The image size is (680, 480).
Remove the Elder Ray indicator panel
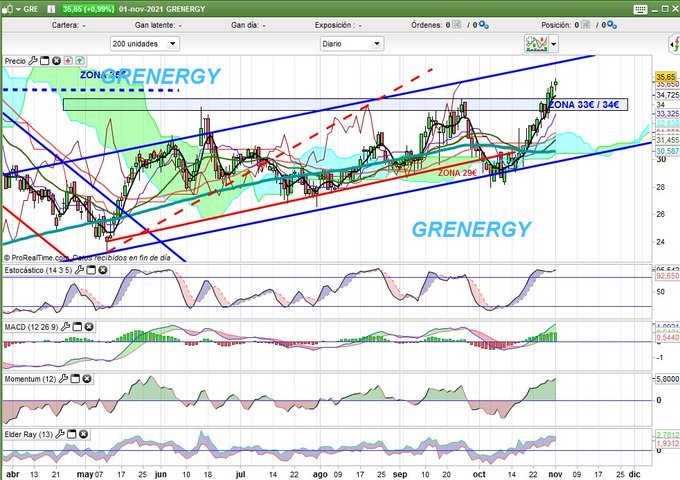click(84, 434)
